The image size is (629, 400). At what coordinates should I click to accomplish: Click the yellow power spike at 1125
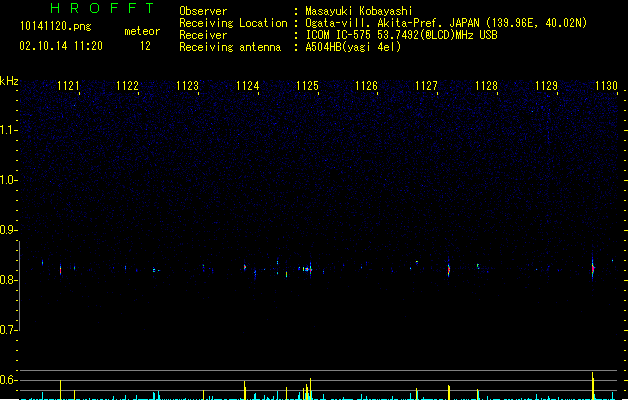pos(310,389)
